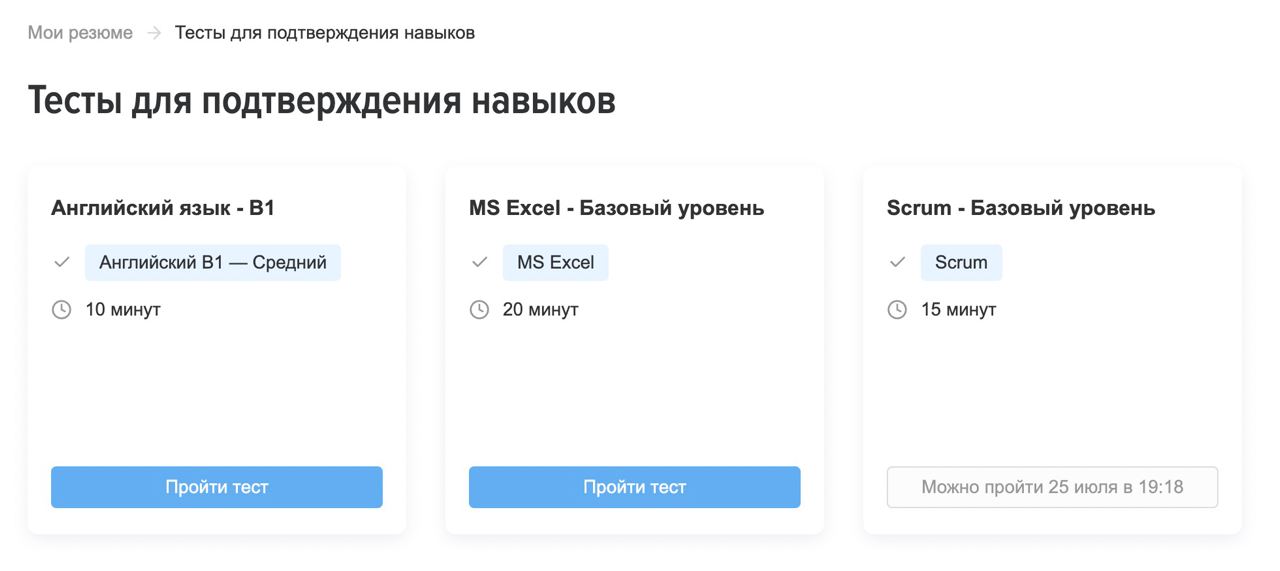Click the 20 минут duration label
The image size is (1280, 571).
(x=541, y=310)
